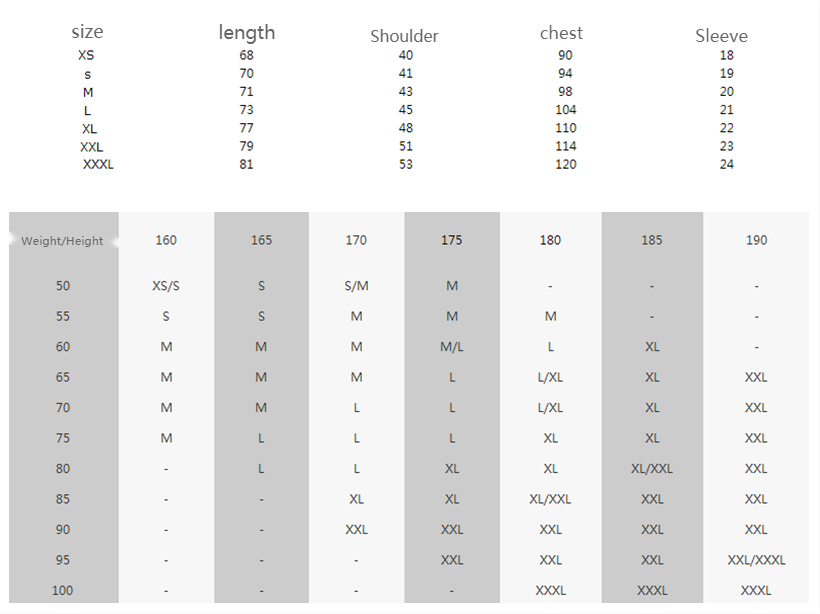The height and width of the screenshot is (614, 820).
Task: Click the 175 height column header
Action: pos(451,240)
